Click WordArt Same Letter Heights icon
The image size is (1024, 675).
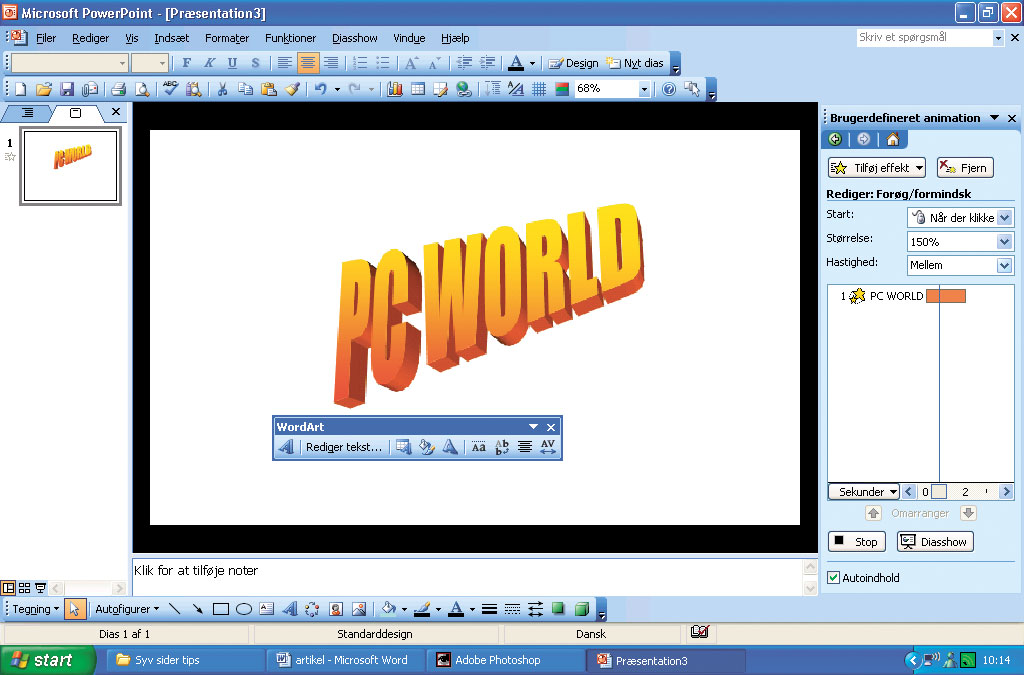click(x=479, y=447)
